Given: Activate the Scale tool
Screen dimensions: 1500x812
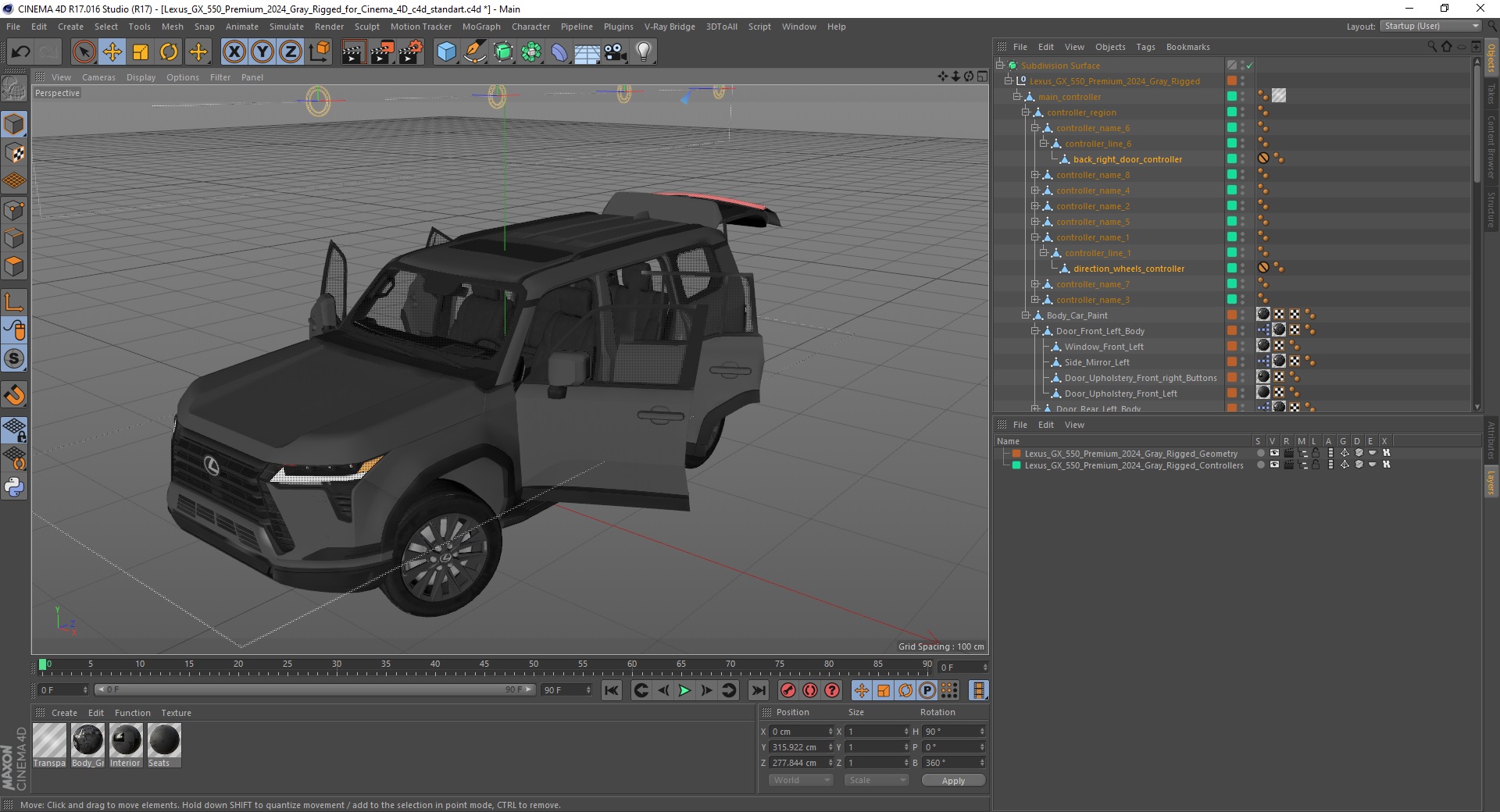Looking at the screenshot, I should click(x=141, y=52).
